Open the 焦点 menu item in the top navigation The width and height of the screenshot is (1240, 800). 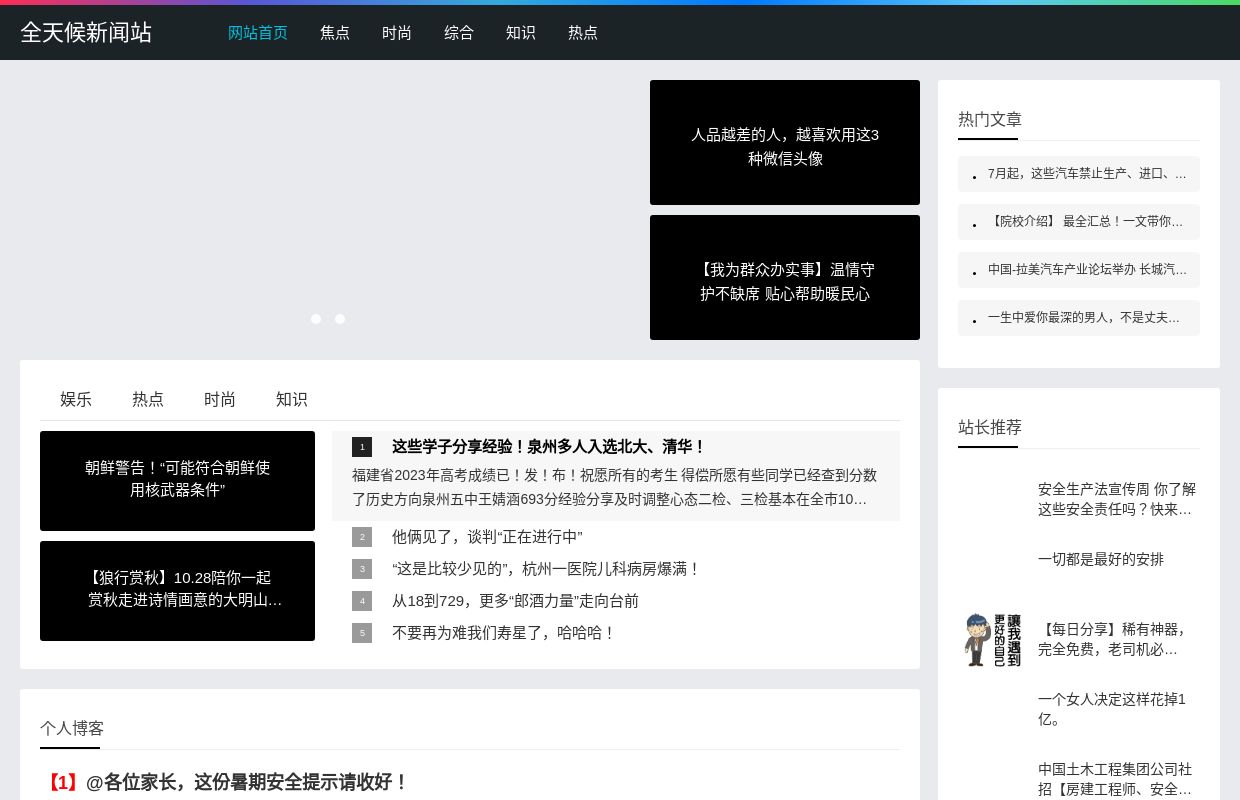tap(335, 32)
